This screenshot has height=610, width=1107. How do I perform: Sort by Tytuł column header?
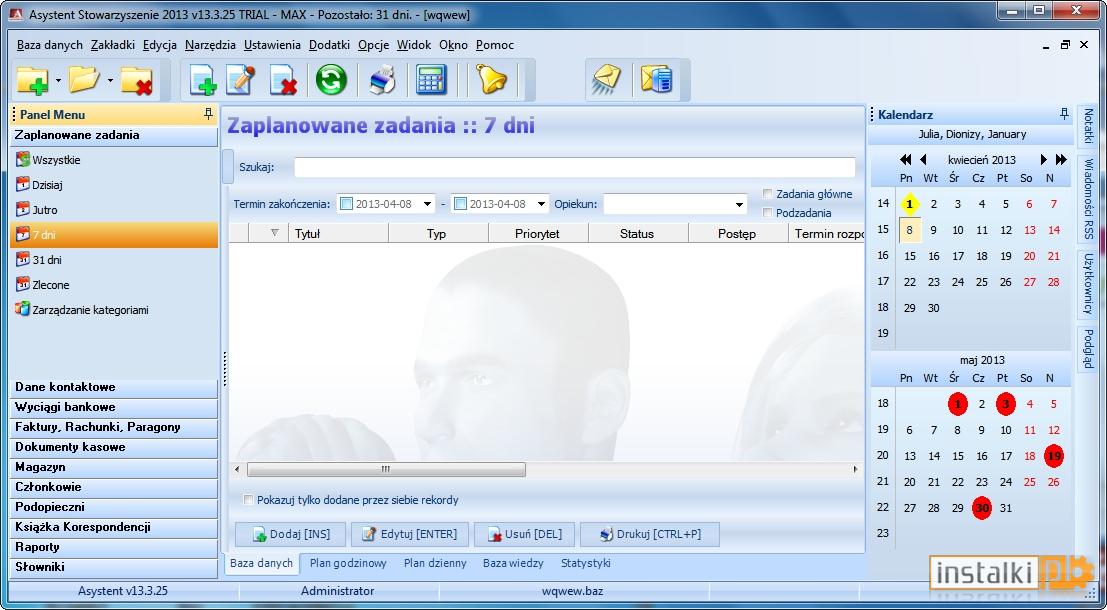coord(338,234)
